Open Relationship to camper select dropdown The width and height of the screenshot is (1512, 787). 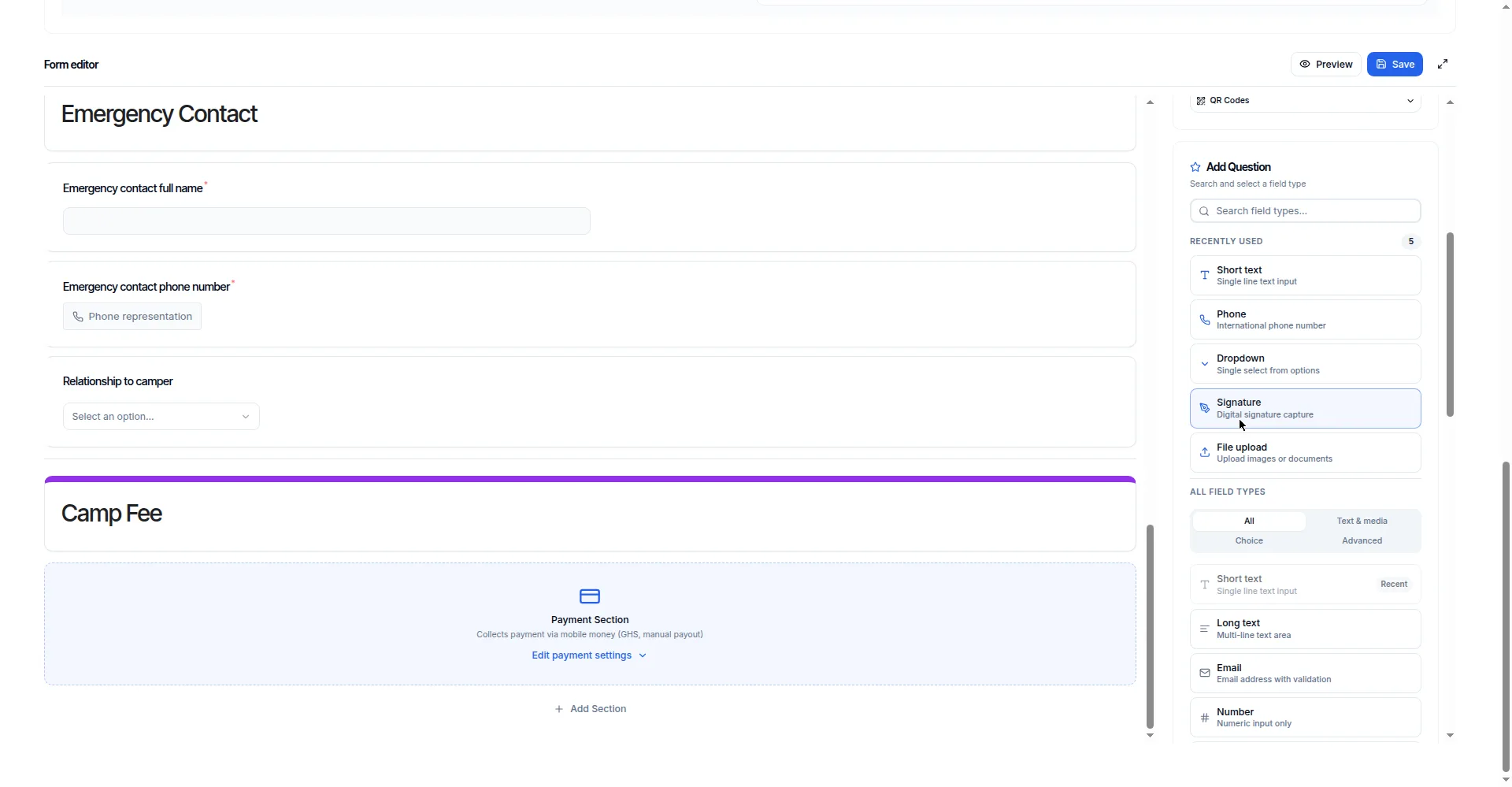pyautogui.click(x=161, y=417)
